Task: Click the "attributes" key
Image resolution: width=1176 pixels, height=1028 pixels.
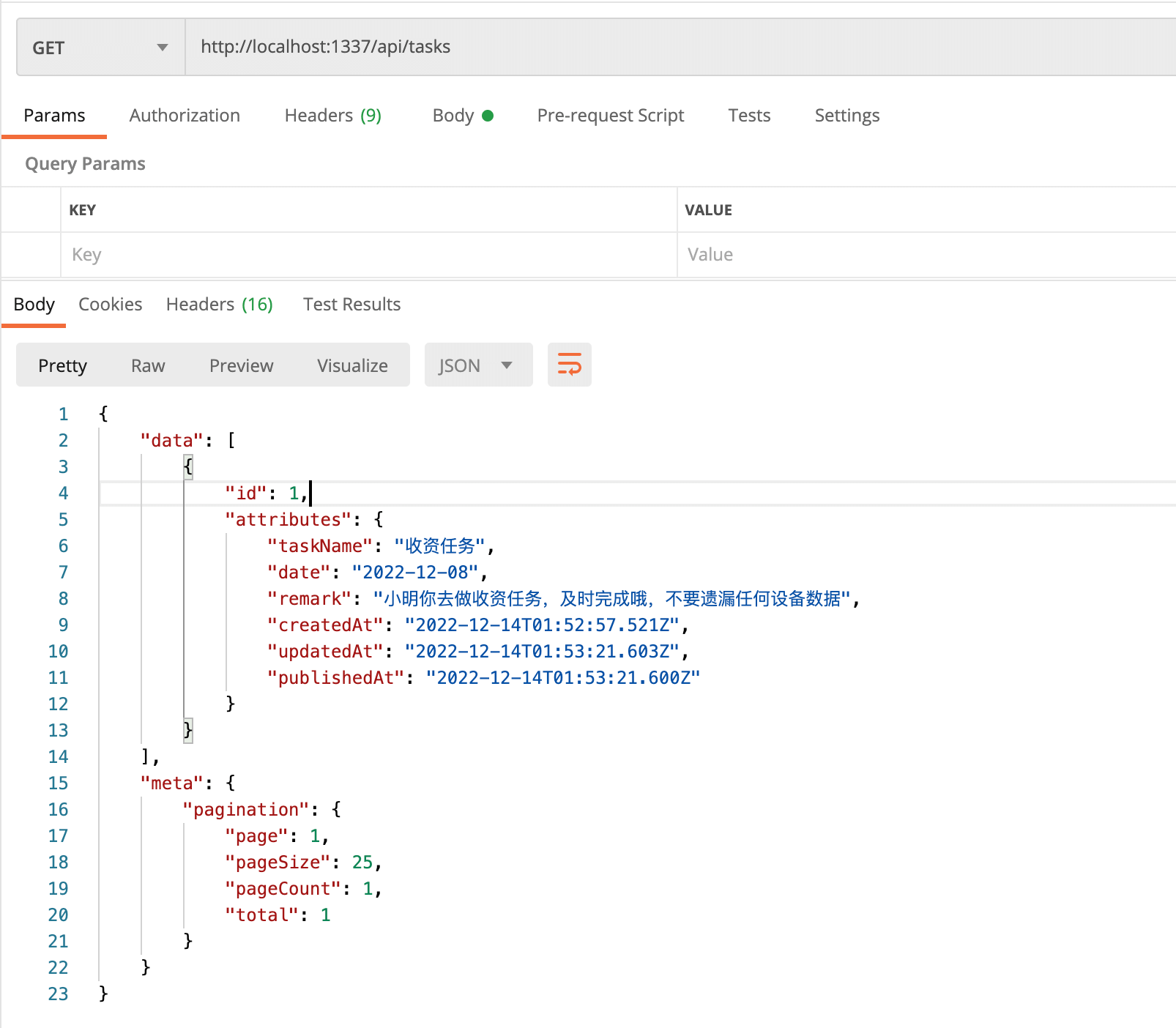Action: [289, 520]
